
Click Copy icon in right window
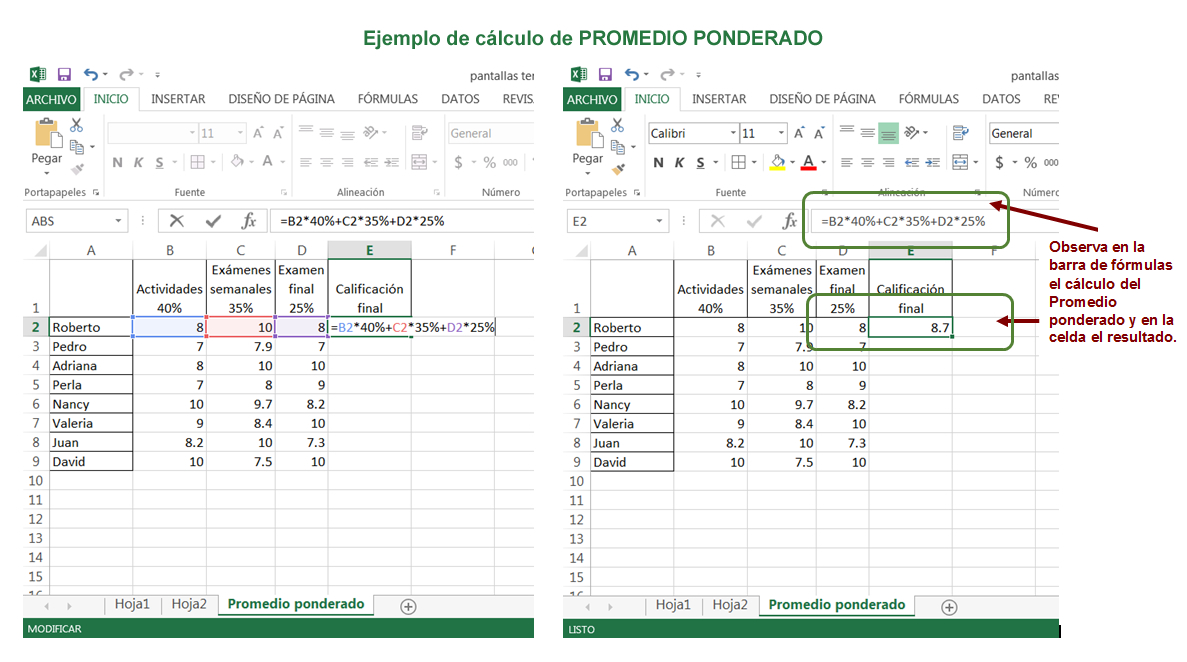618,146
